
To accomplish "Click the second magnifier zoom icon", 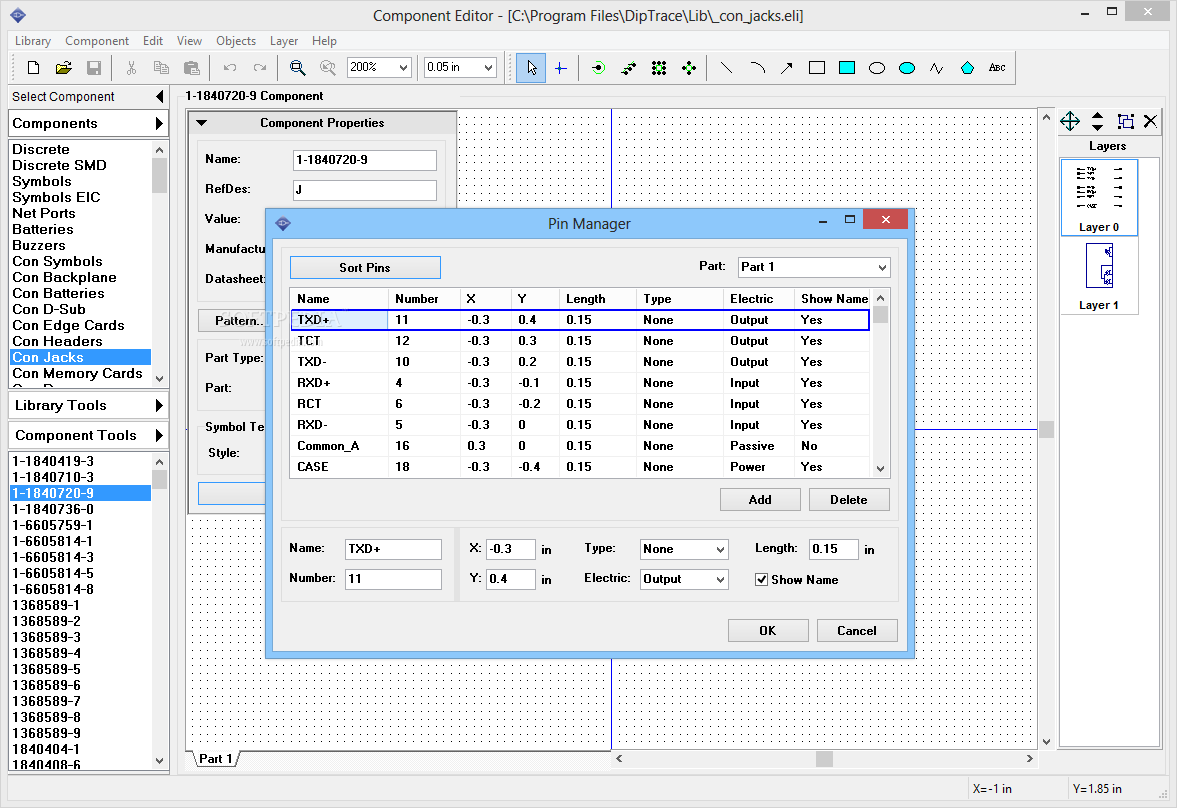I will [x=328, y=68].
